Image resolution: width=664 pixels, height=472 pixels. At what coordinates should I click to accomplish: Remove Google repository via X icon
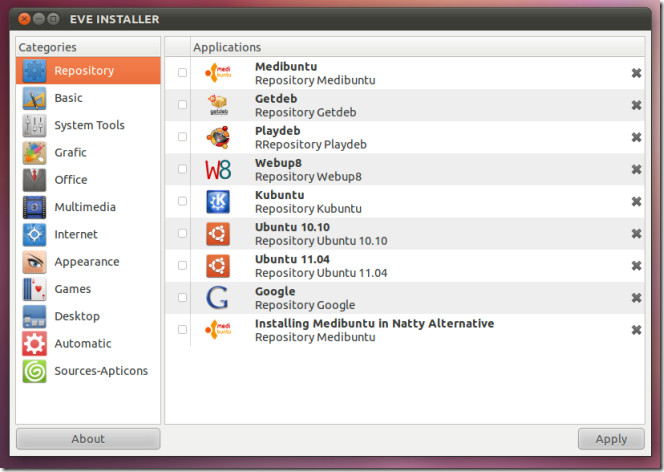click(636, 298)
